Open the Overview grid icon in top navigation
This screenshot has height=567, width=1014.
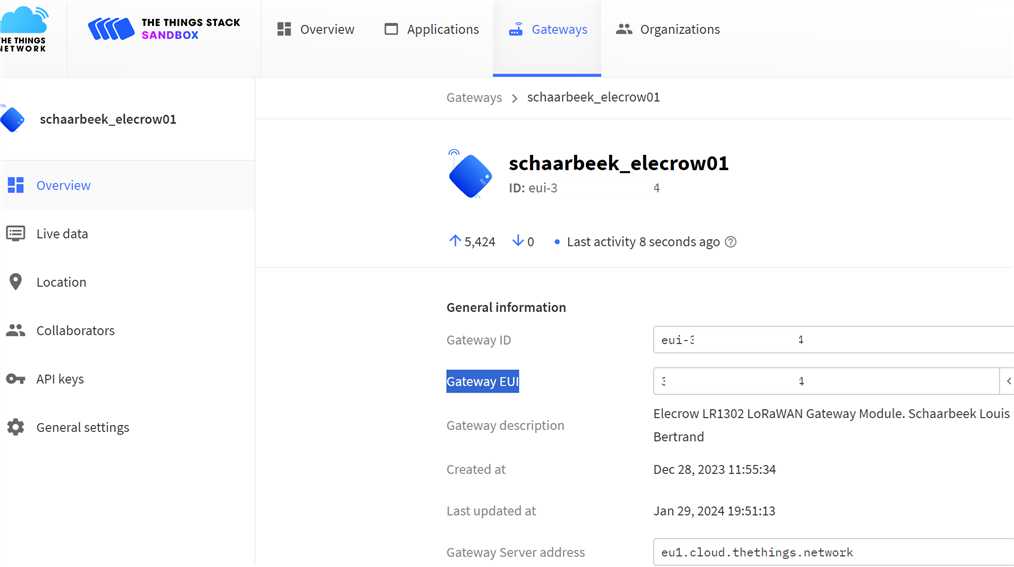284,29
